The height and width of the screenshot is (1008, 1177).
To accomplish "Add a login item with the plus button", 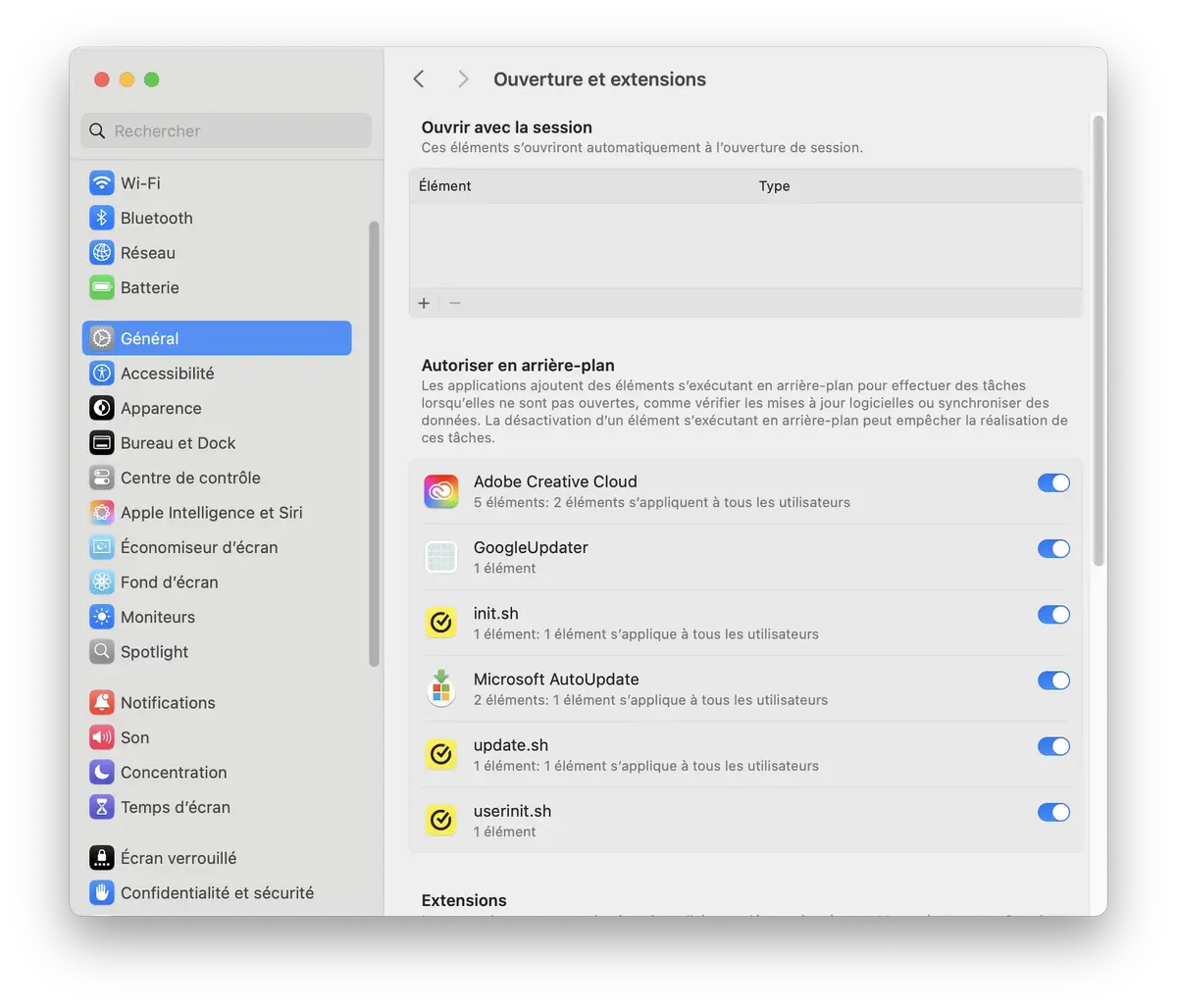I will [x=424, y=303].
